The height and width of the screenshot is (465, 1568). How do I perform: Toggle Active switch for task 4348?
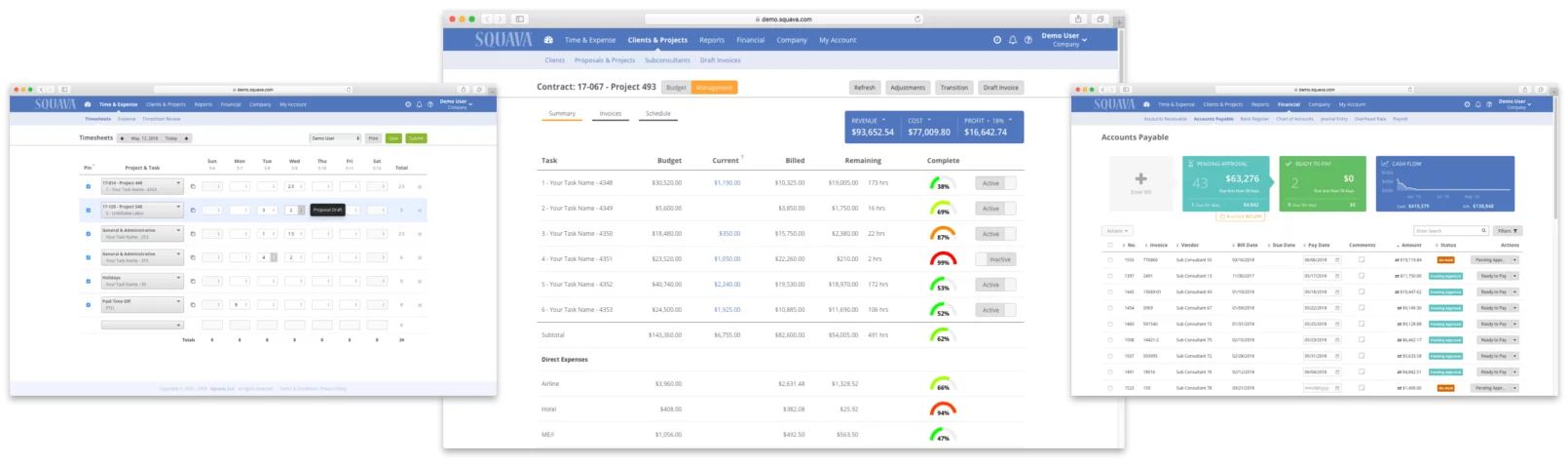995,183
